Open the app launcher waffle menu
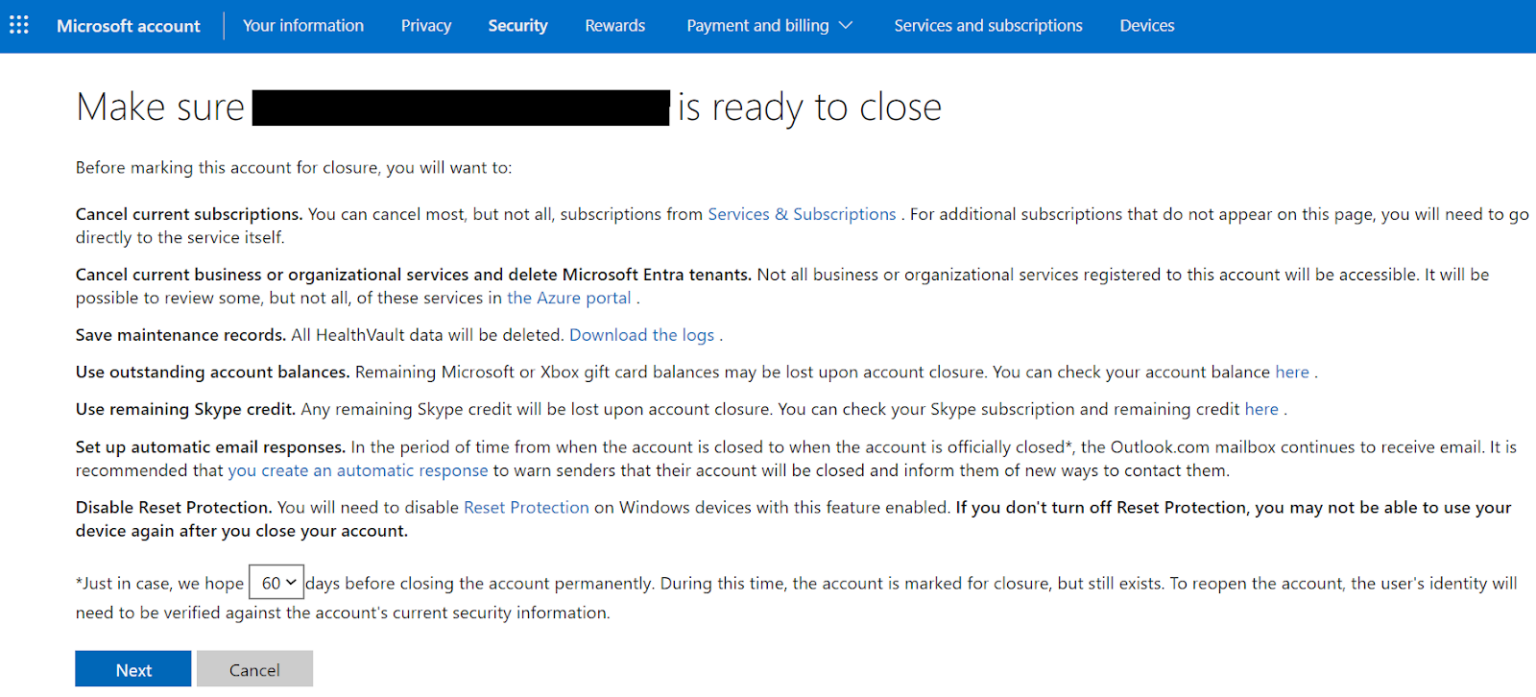Screen dimensions: 1536x697 click(18, 25)
